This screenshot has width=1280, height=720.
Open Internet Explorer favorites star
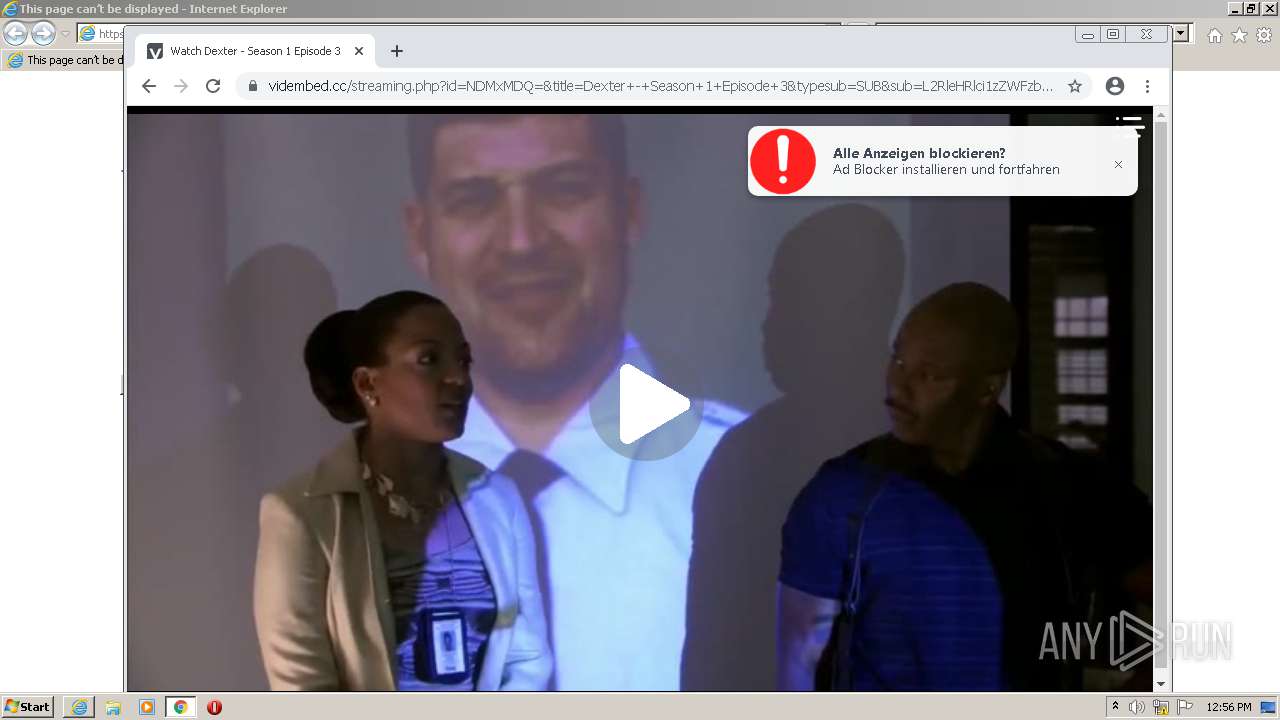pos(1239,35)
